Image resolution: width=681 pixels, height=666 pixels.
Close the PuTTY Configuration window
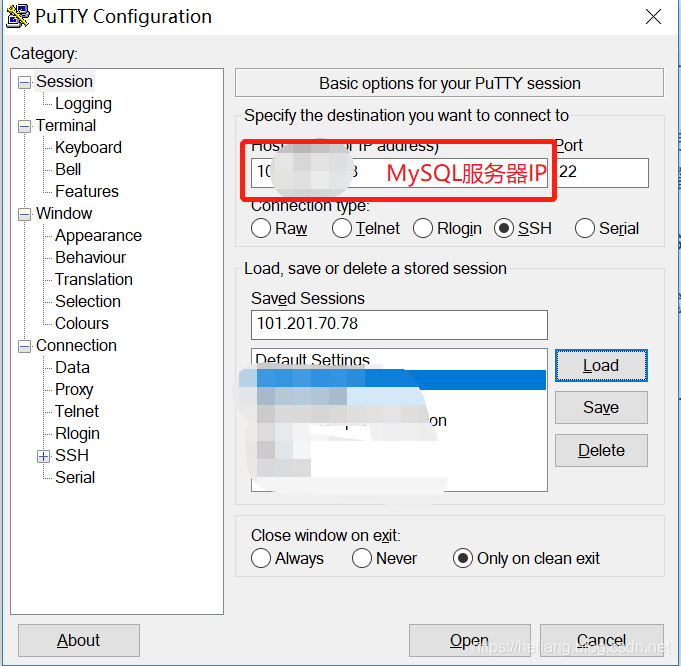coord(653,17)
